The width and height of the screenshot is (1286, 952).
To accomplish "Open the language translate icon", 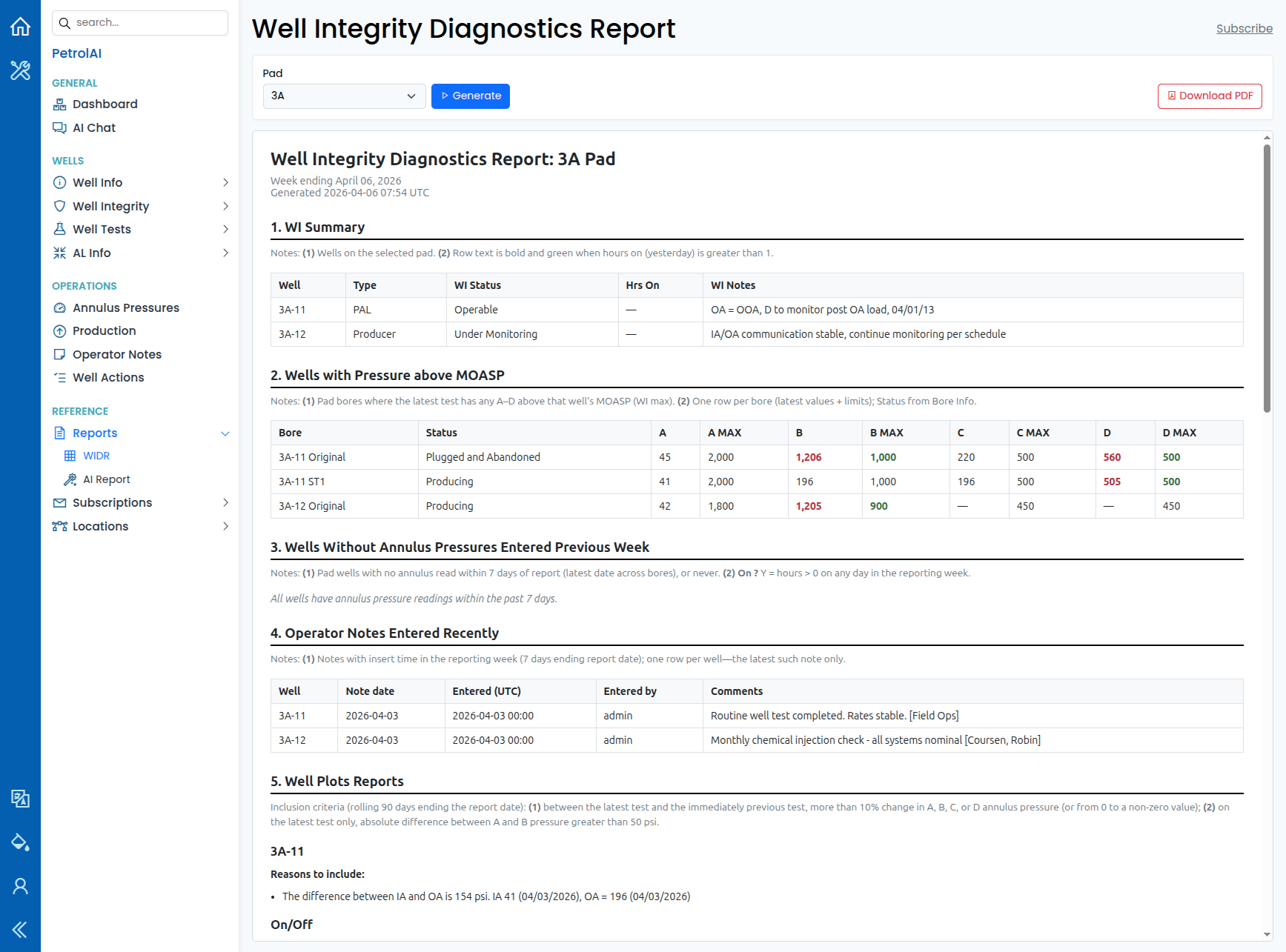I will (x=20, y=798).
